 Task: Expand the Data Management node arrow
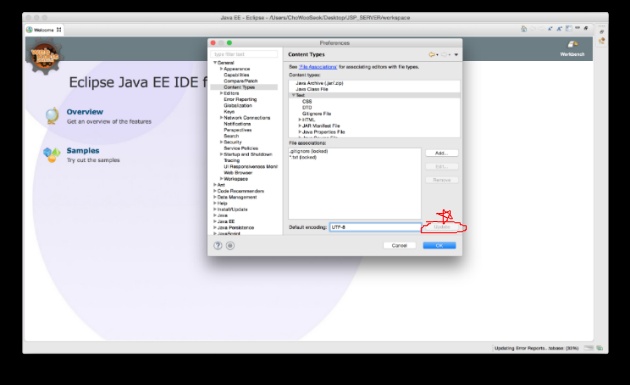click(x=215, y=197)
